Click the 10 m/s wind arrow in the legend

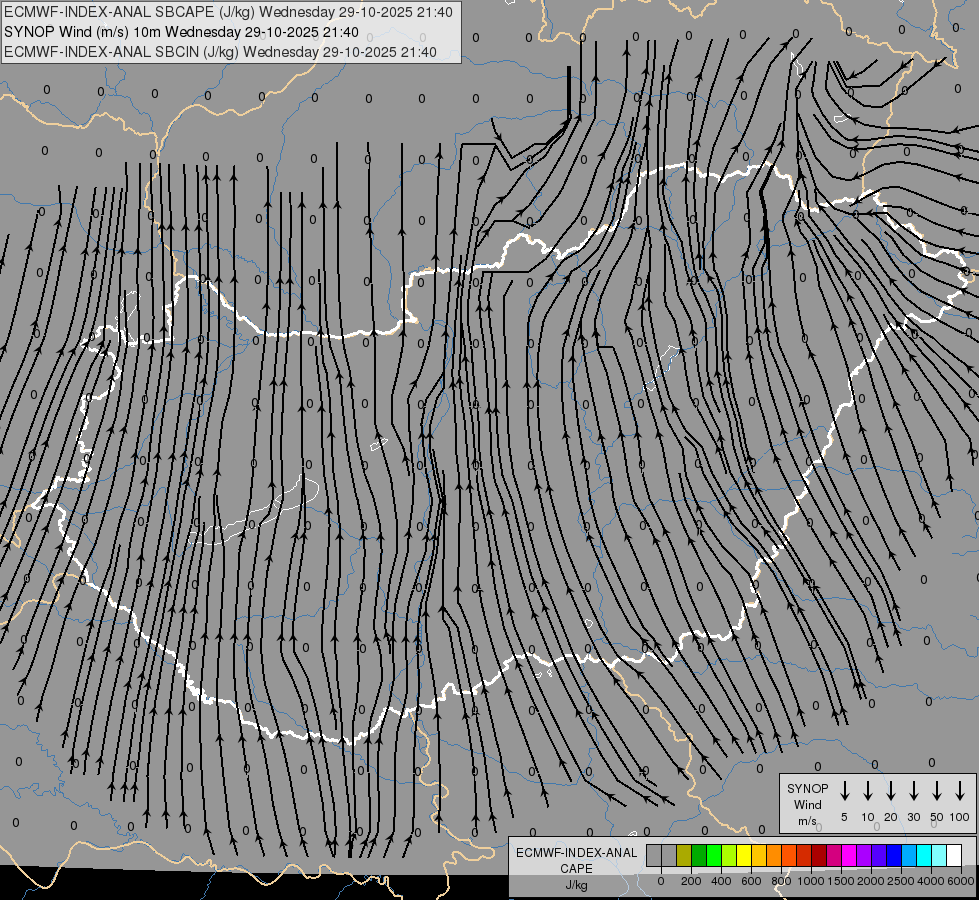pyautogui.click(x=867, y=791)
